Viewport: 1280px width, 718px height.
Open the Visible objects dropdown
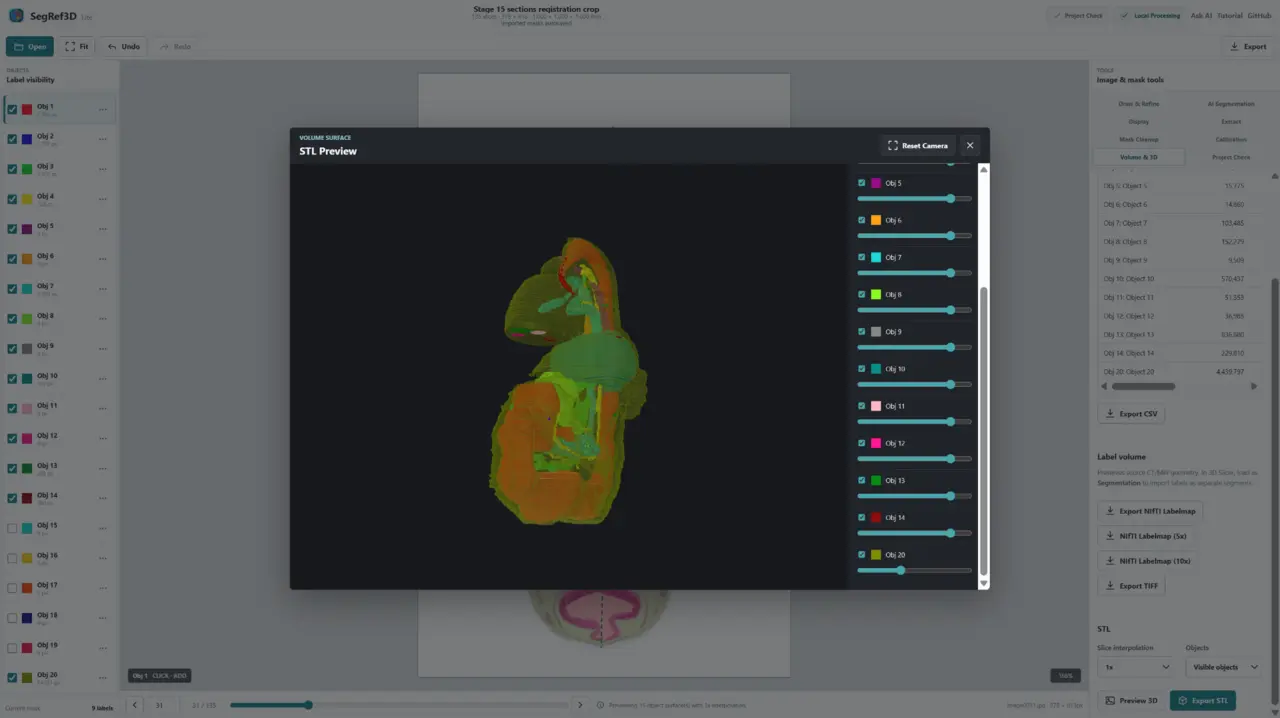coord(1225,667)
